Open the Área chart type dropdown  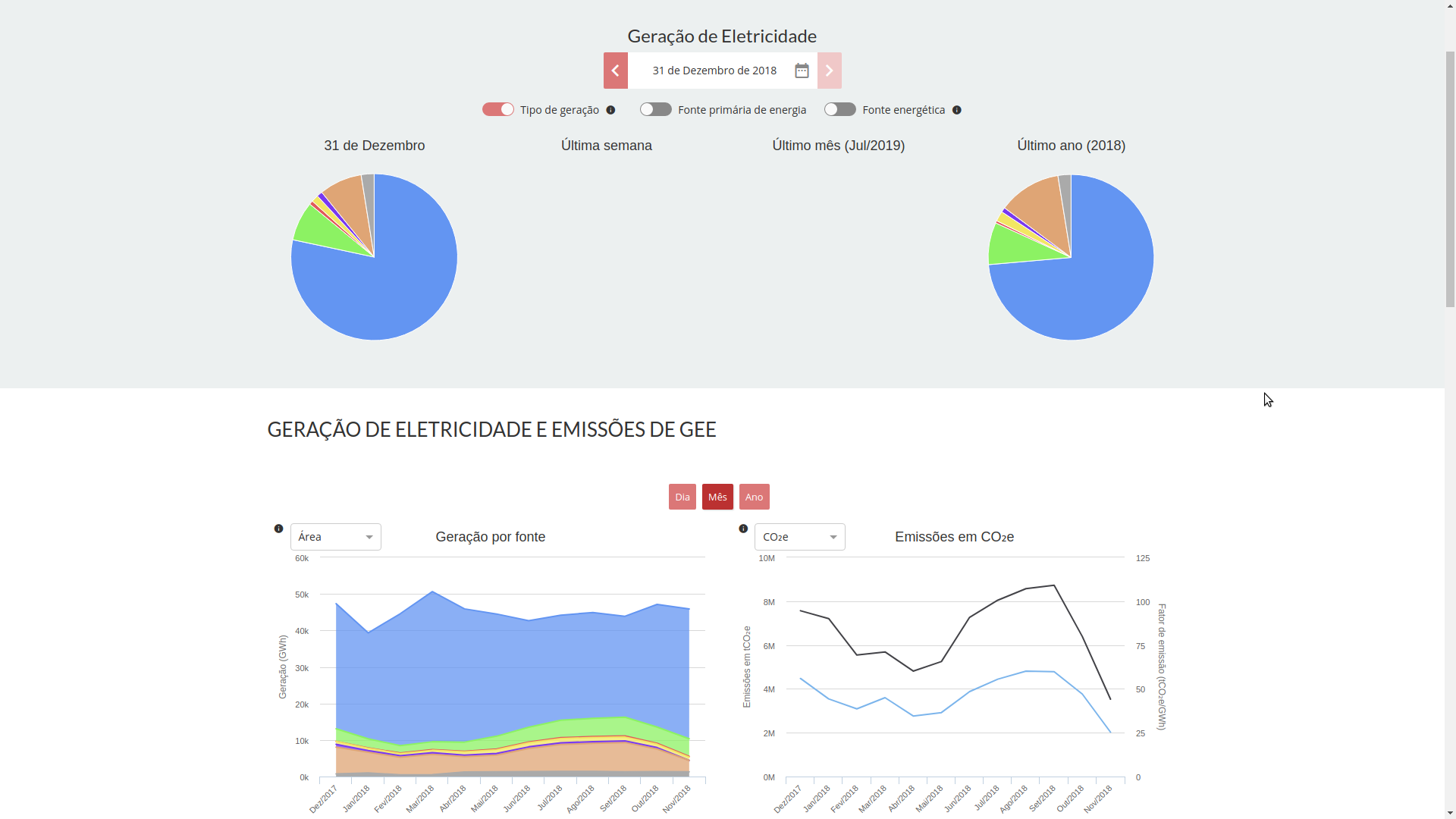[x=335, y=537]
